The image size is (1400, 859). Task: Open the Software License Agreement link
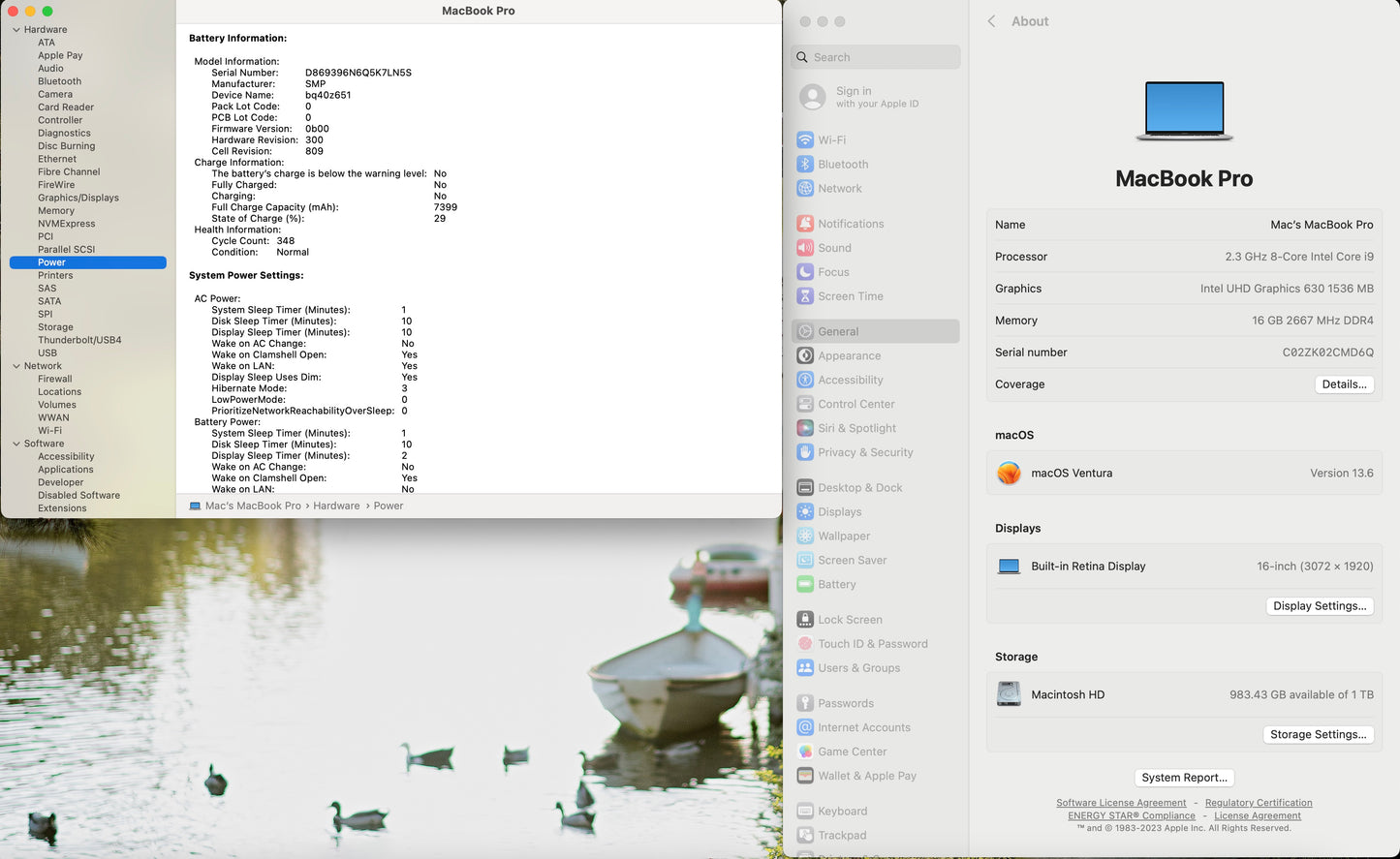coord(1121,803)
